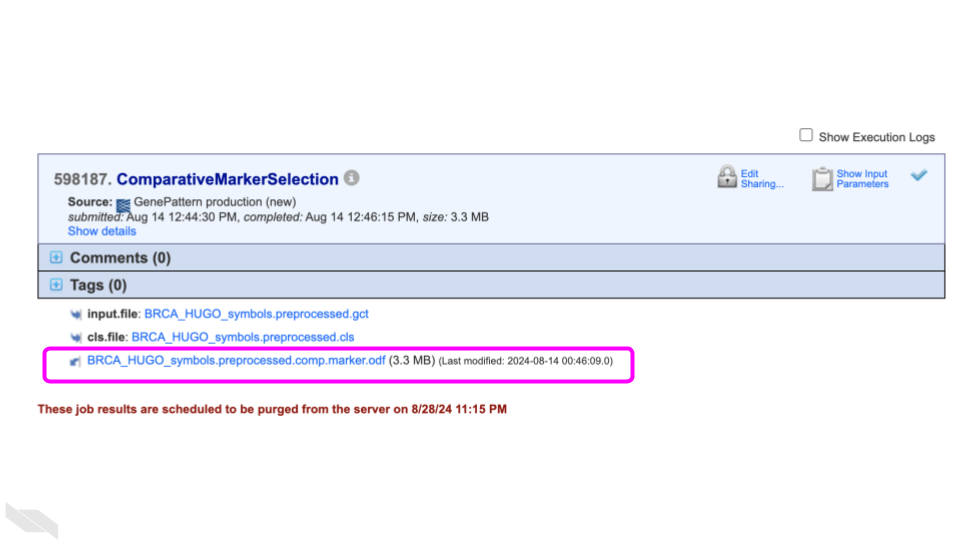Click the blue job-complete checkmark icon

[x=918, y=175]
